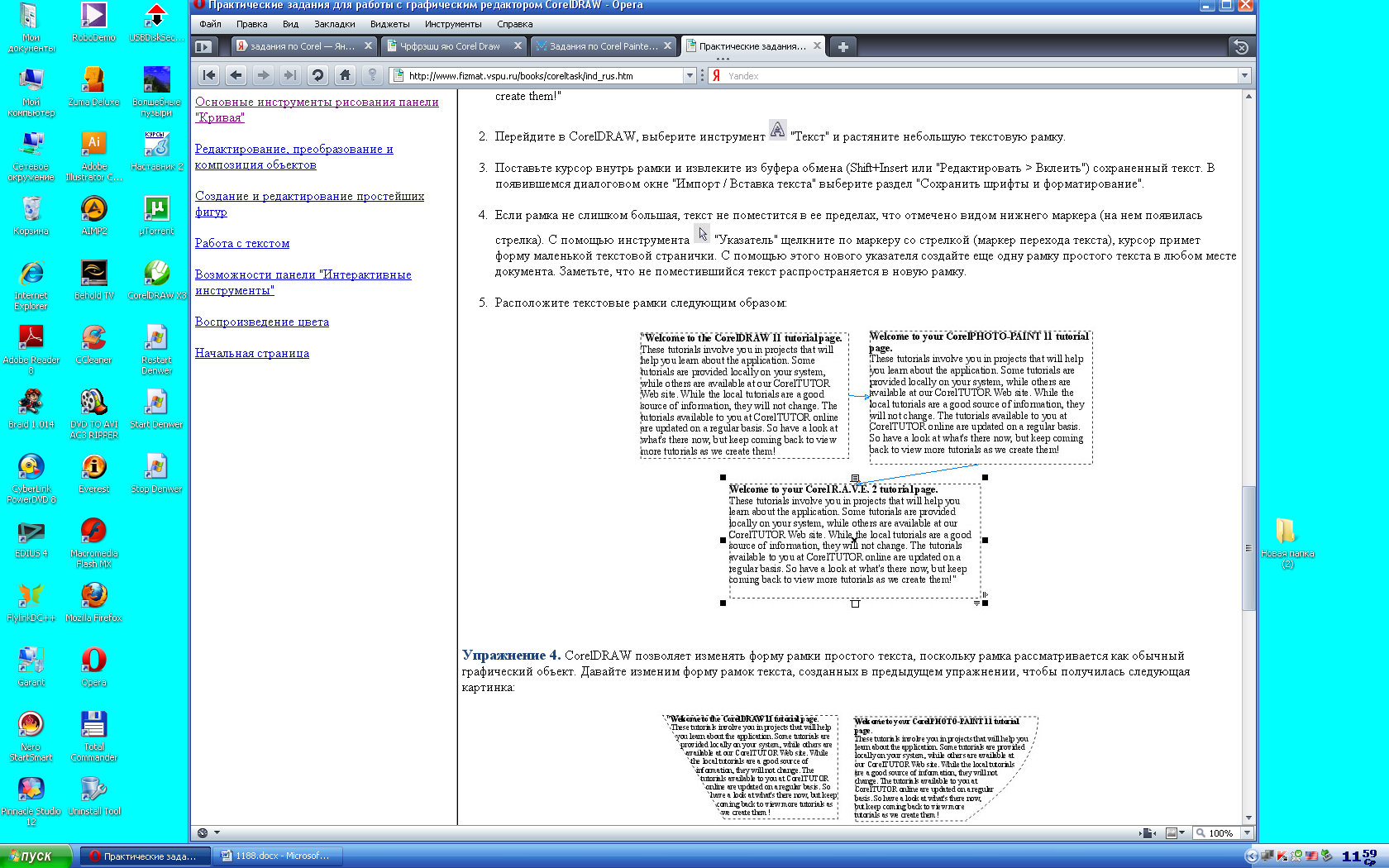The image size is (1389, 868).
Task: Click the scrollbar up arrow
Action: pyautogui.click(x=1248, y=96)
